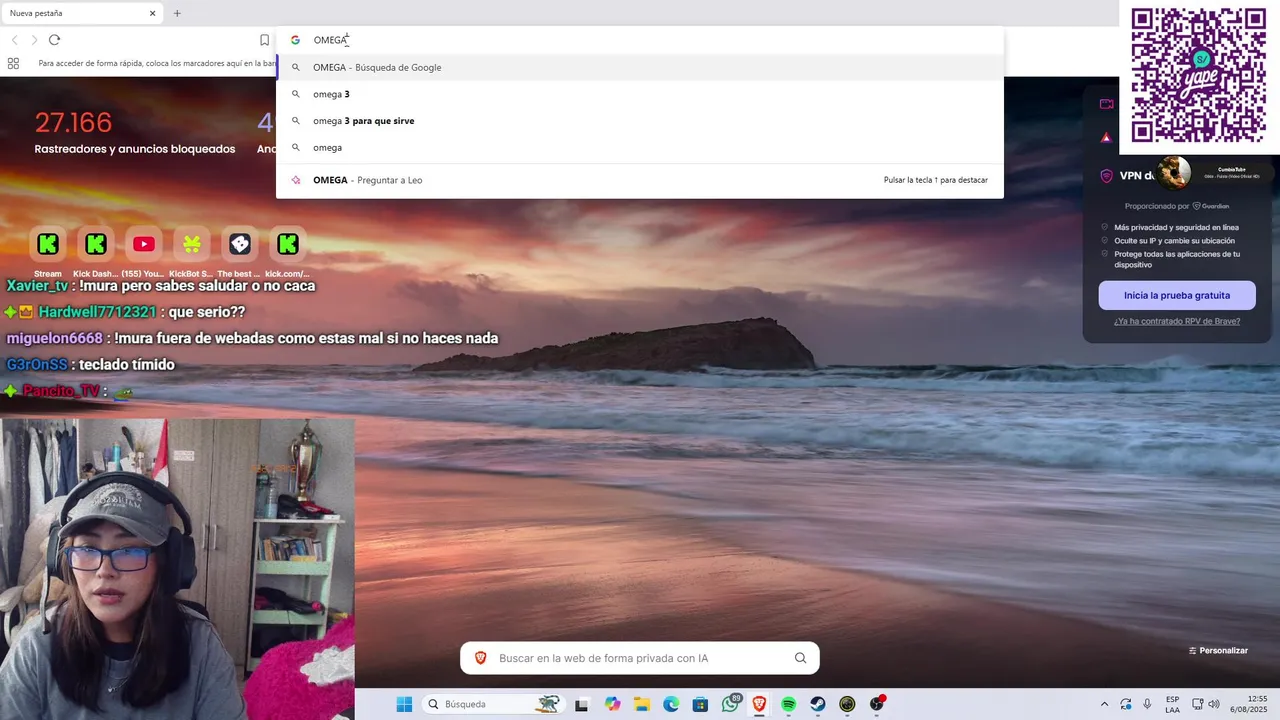Screen dimensions: 1280x720
Task: Click the Brave Rewards triangle icon
Action: 1106,138
